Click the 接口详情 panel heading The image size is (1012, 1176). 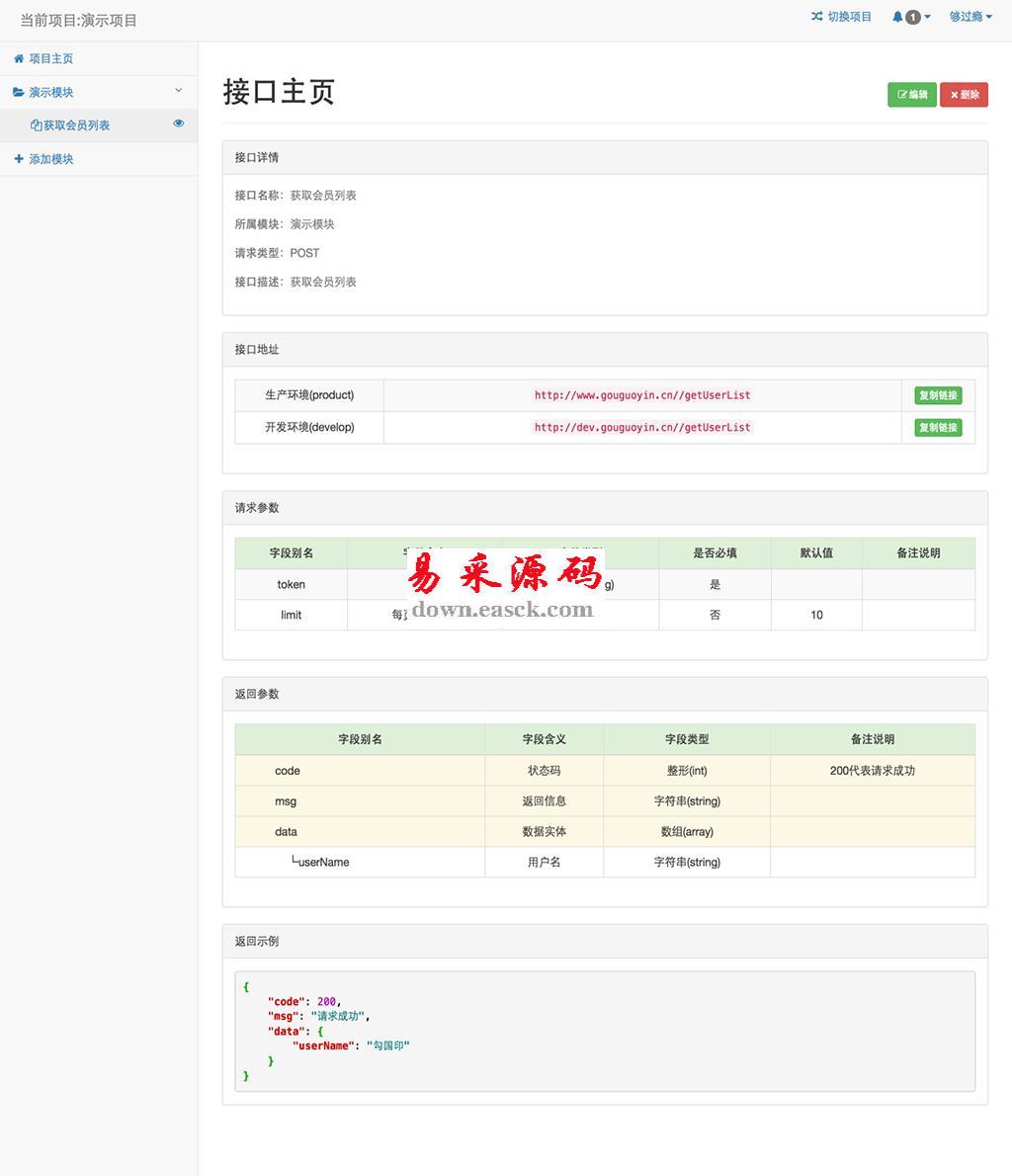click(605, 157)
